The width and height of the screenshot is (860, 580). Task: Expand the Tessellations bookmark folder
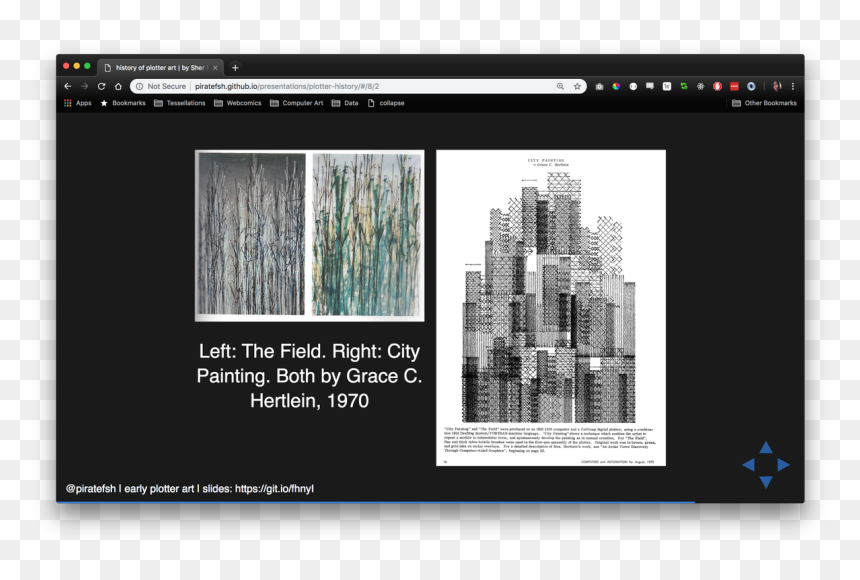point(179,103)
